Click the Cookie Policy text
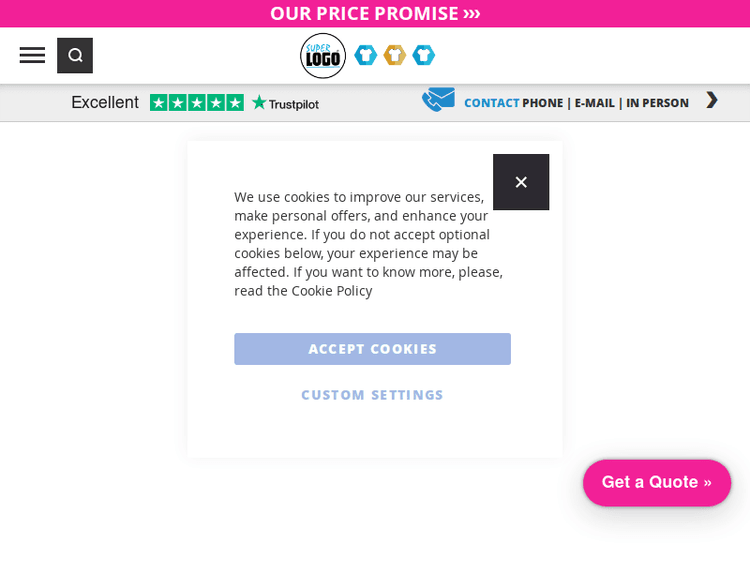The height and width of the screenshot is (563, 750). [331, 291]
